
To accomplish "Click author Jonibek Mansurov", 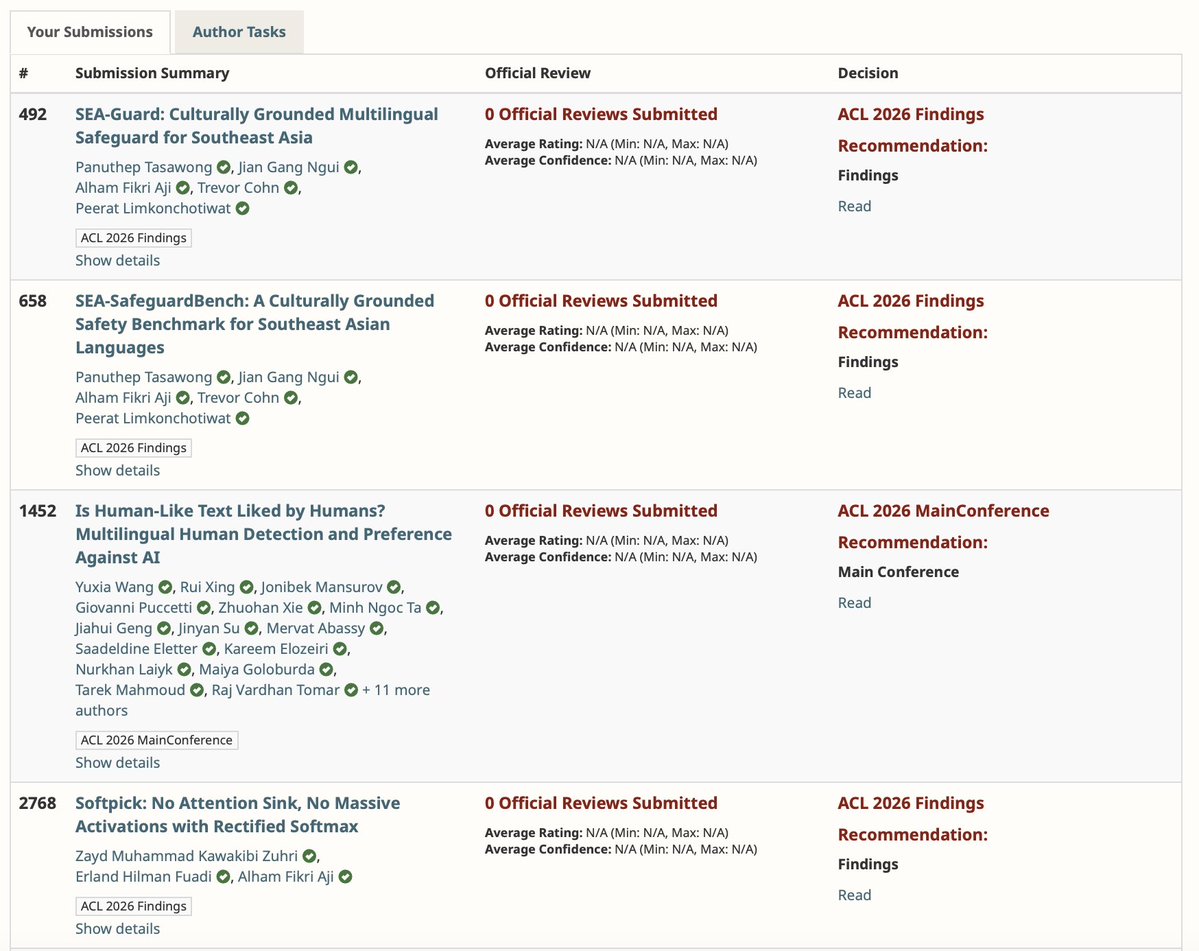I will pyautogui.click(x=321, y=586).
